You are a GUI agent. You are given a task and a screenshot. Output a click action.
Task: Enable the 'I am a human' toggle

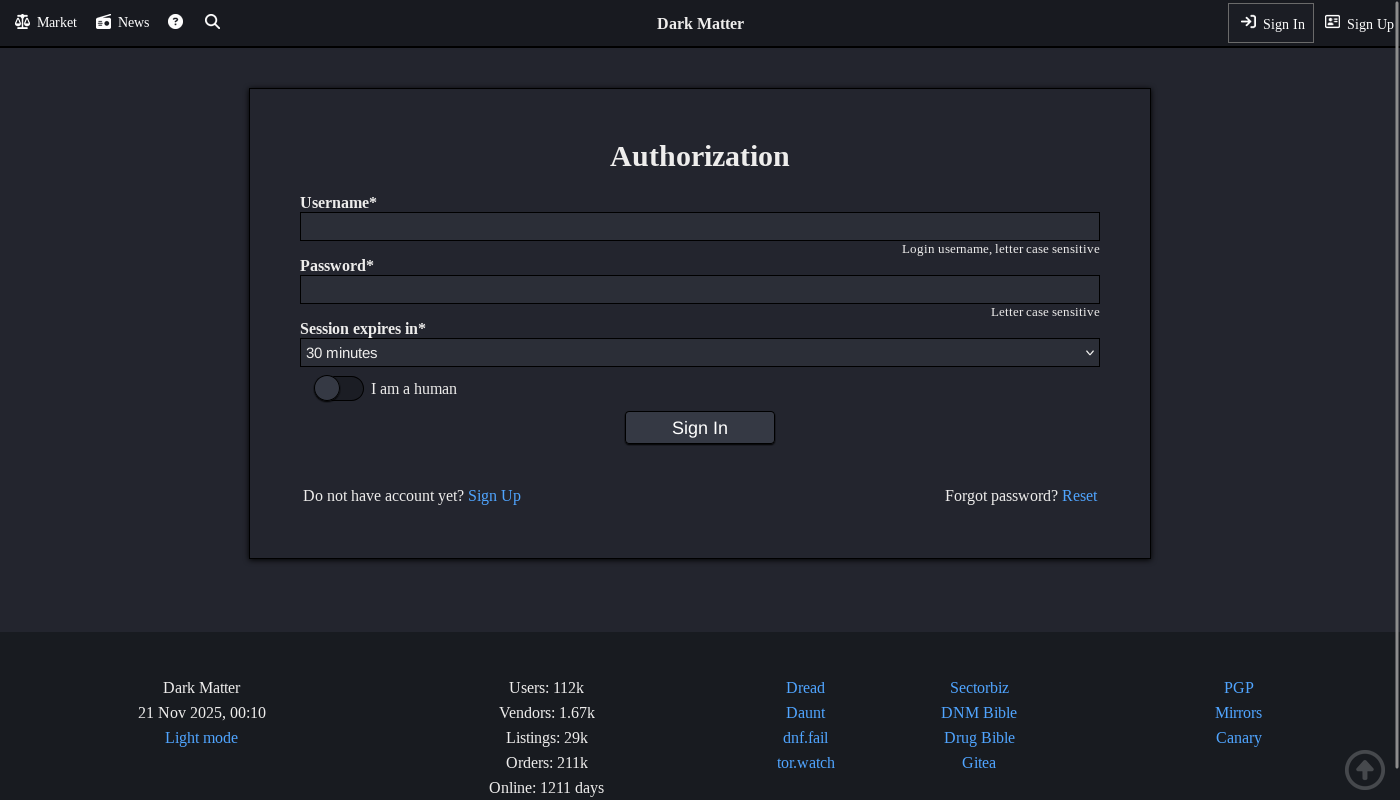click(338, 388)
